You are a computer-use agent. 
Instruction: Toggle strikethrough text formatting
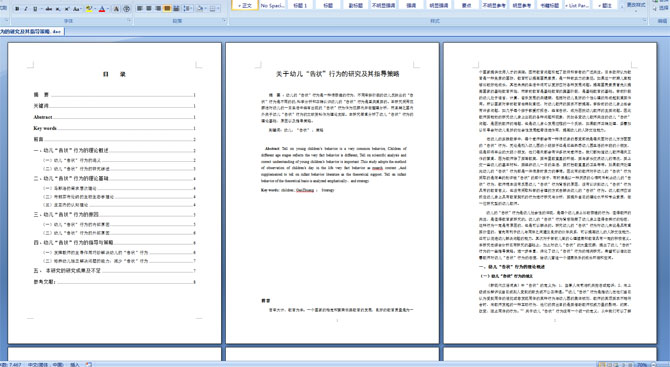pyautogui.click(x=48, y=9)
